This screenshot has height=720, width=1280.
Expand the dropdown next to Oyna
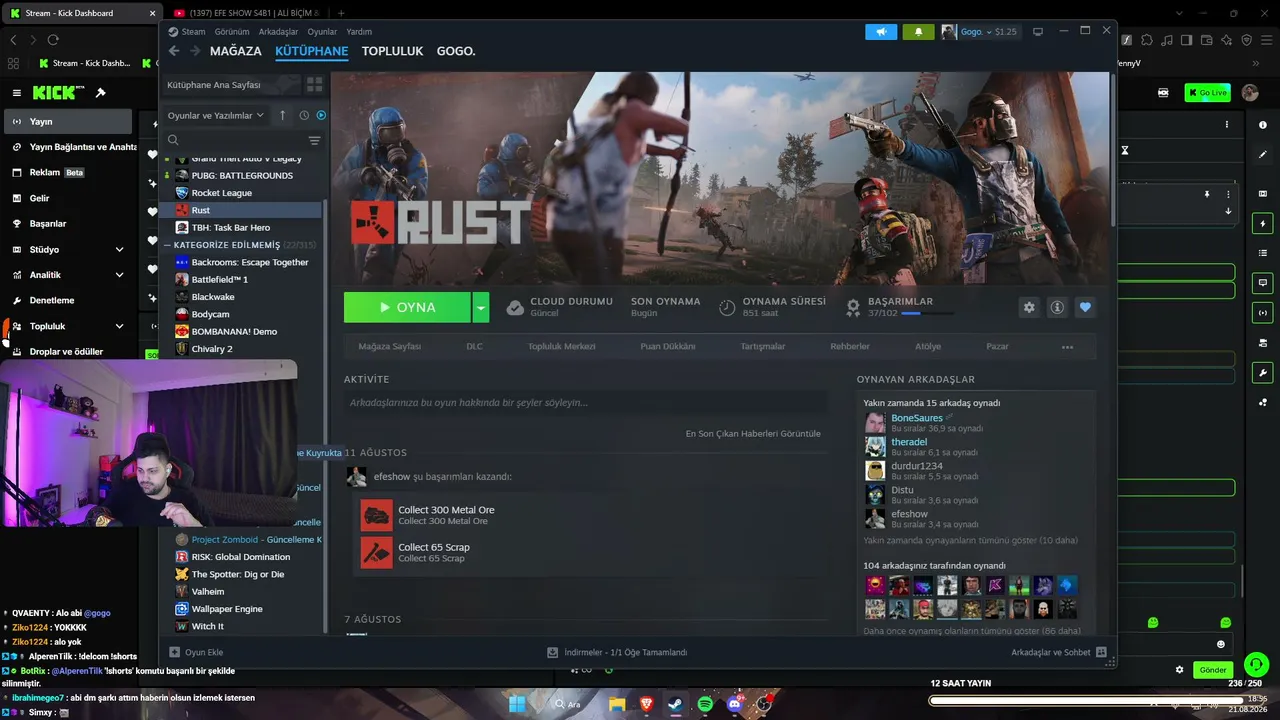(481, 307)
